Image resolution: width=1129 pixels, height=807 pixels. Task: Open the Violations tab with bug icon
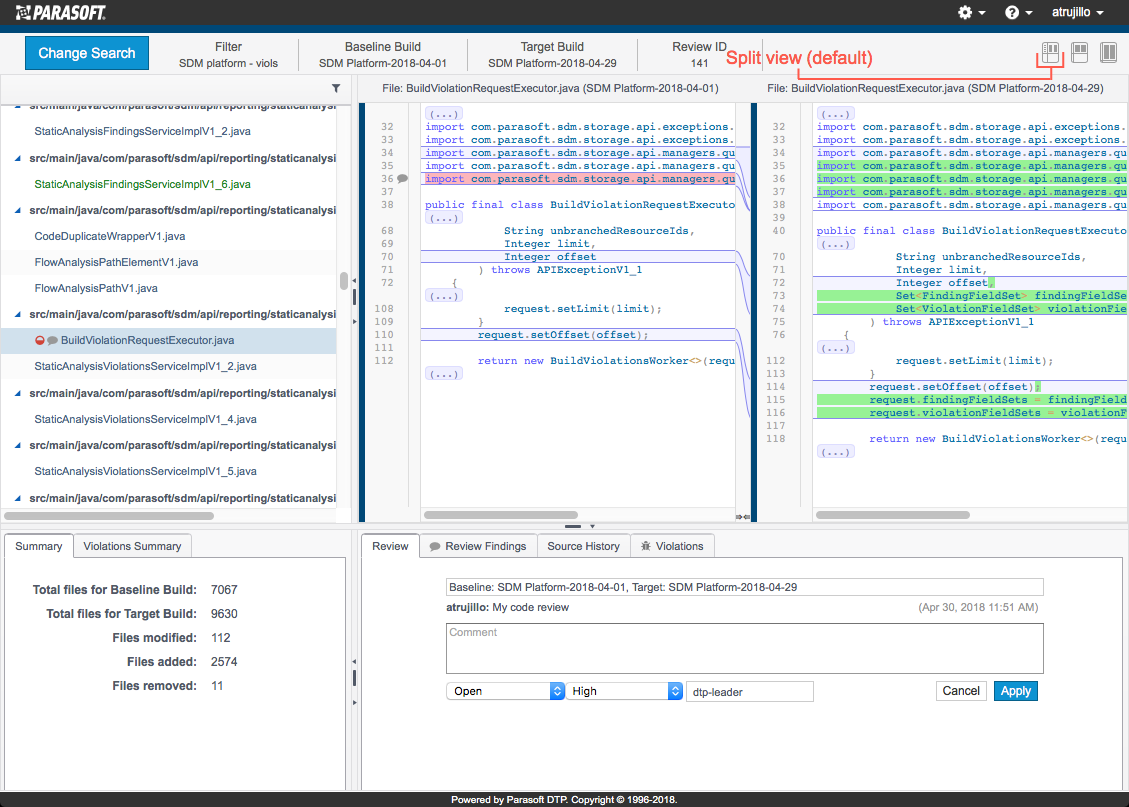672,546
